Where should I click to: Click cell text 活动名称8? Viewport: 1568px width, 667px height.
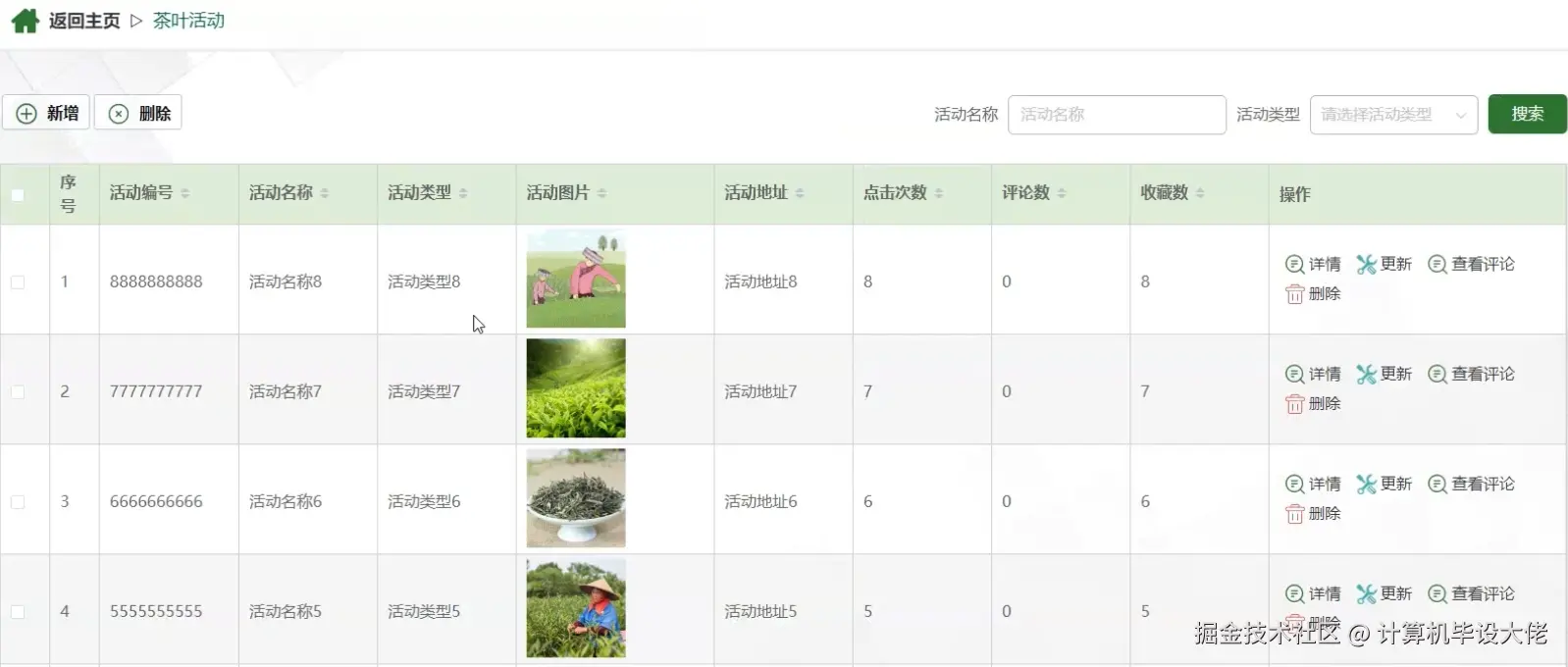286,282
